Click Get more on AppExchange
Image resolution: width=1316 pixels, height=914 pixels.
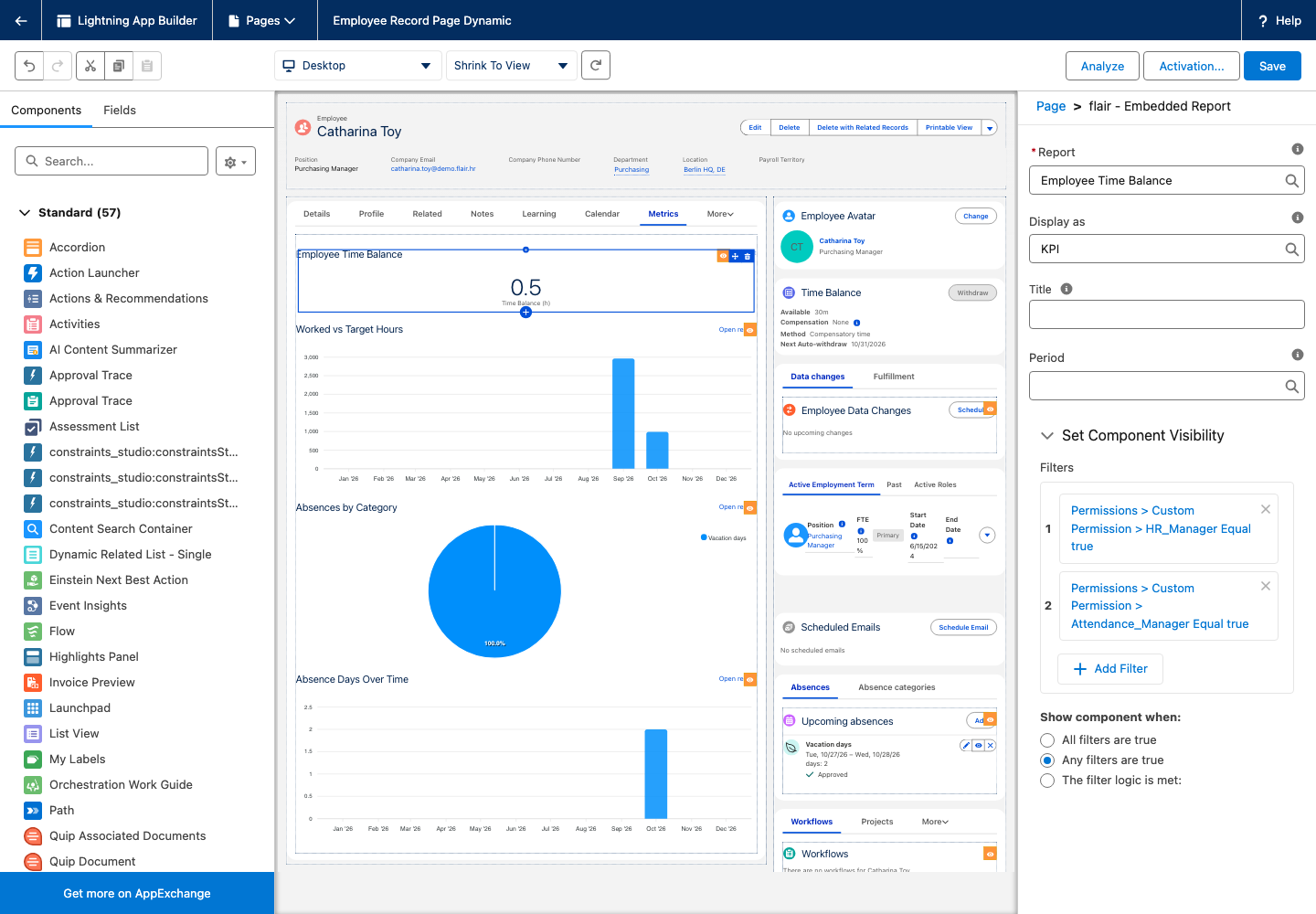point(137,893)
